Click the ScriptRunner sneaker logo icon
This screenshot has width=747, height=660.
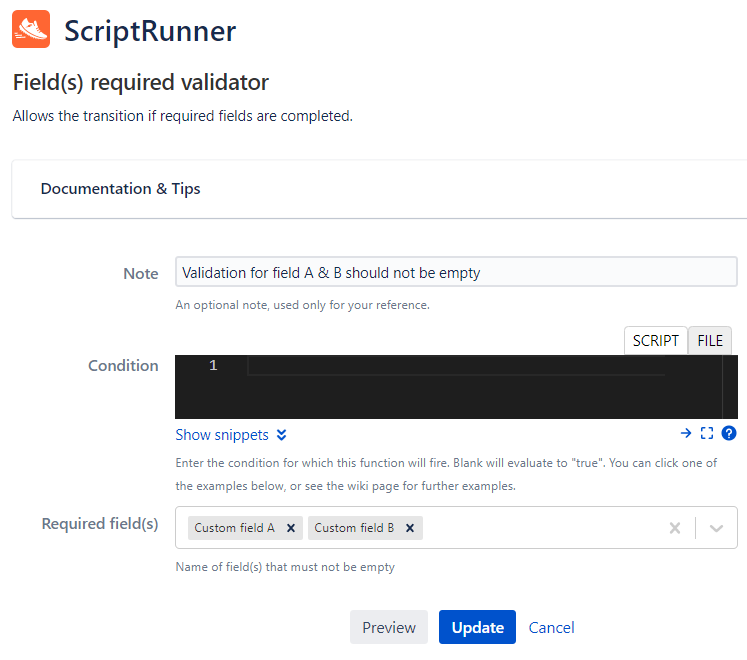[x=31, y=29]
